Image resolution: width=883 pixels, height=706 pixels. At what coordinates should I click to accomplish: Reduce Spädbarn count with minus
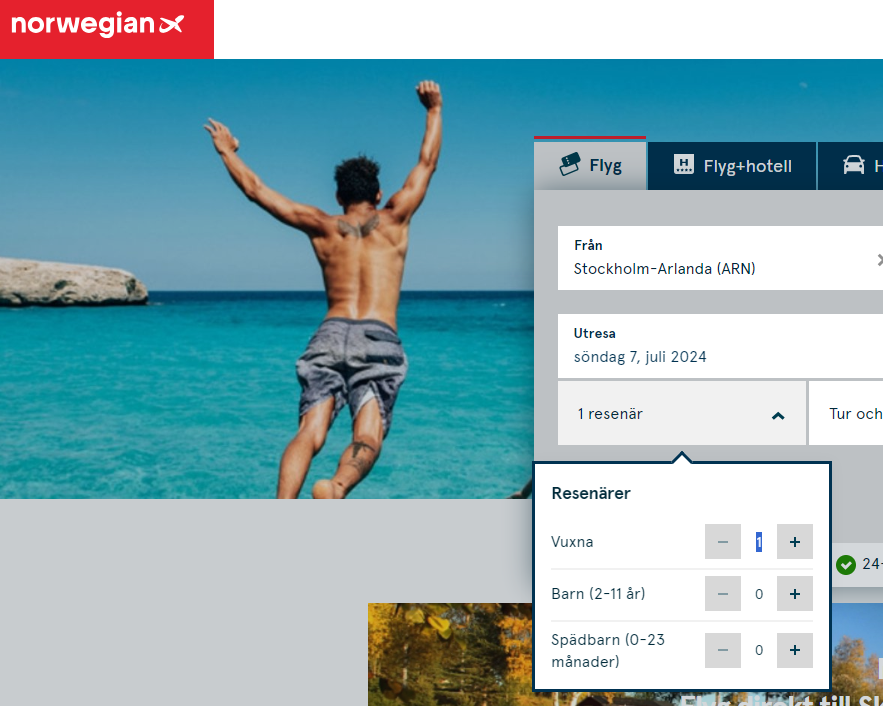pos(723,650)
